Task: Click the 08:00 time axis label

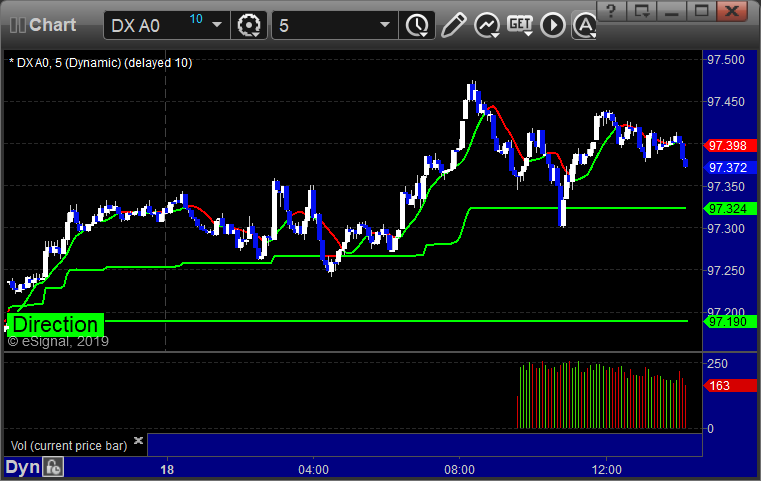Action: point(460,470)
